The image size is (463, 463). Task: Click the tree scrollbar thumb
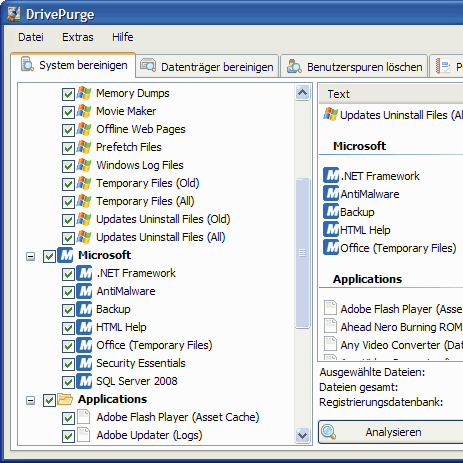(x=302, y=253)
